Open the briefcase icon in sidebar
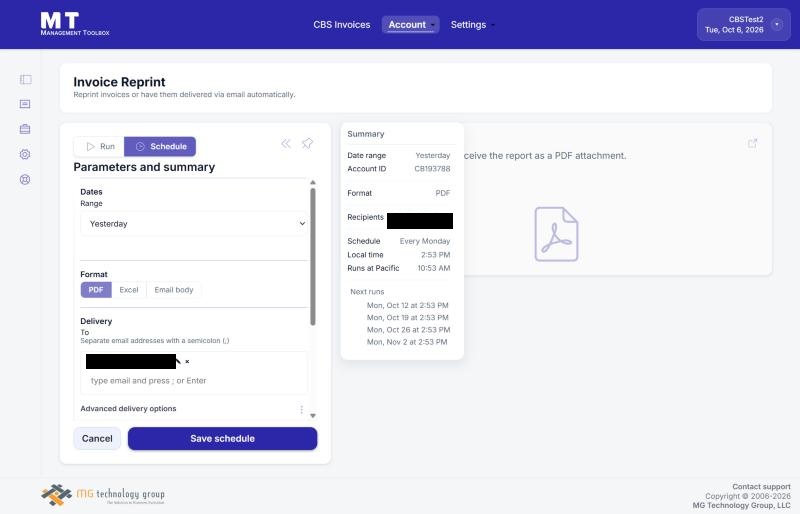This screenshot has width=800, height=514. click(x=25, y=129)
